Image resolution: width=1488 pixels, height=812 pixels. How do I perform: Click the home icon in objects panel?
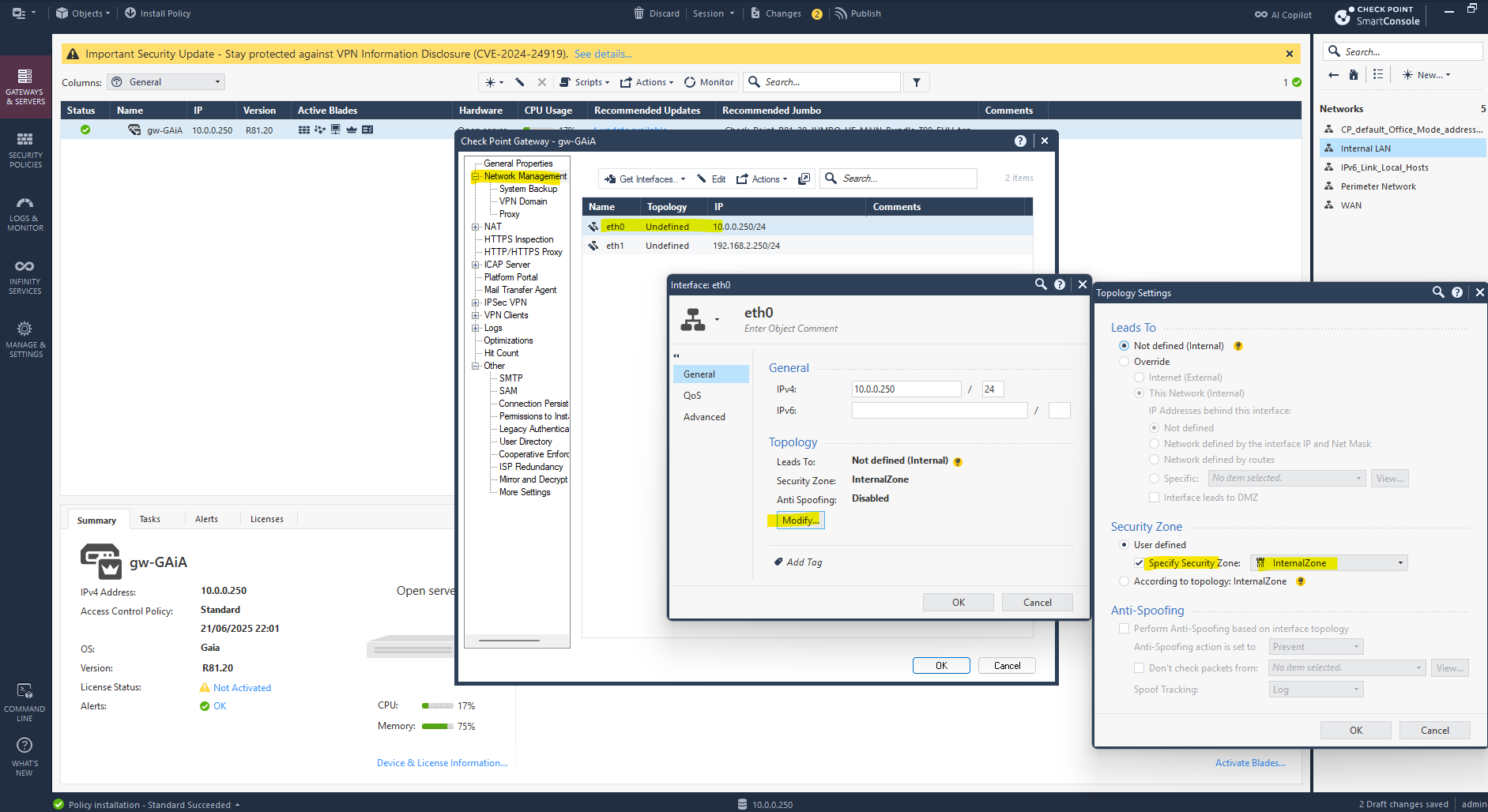point(1354,75)
